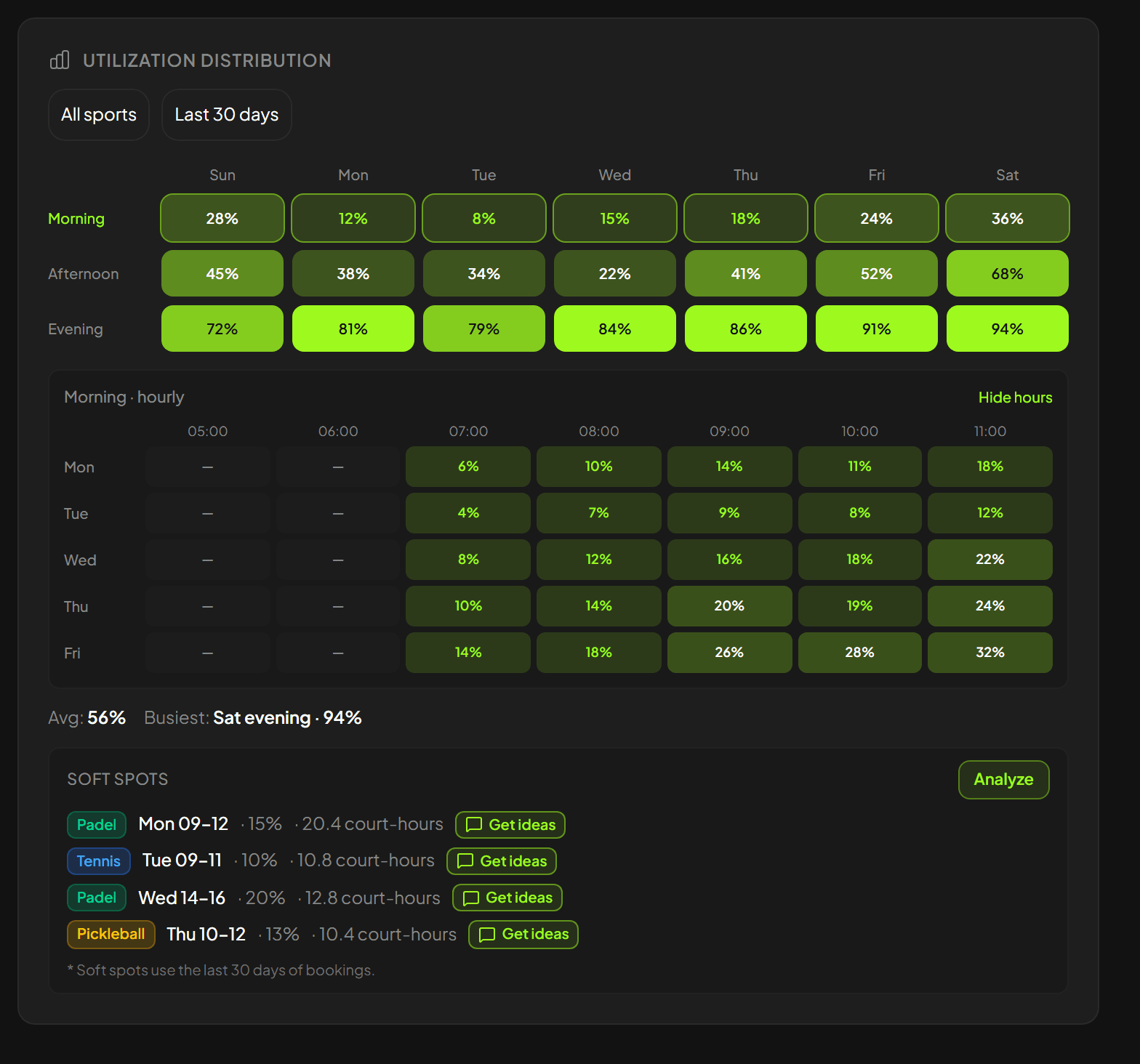The image size is (1140, 1064).
Task: Click the Tennis tag badge
Action: (99, 861)
